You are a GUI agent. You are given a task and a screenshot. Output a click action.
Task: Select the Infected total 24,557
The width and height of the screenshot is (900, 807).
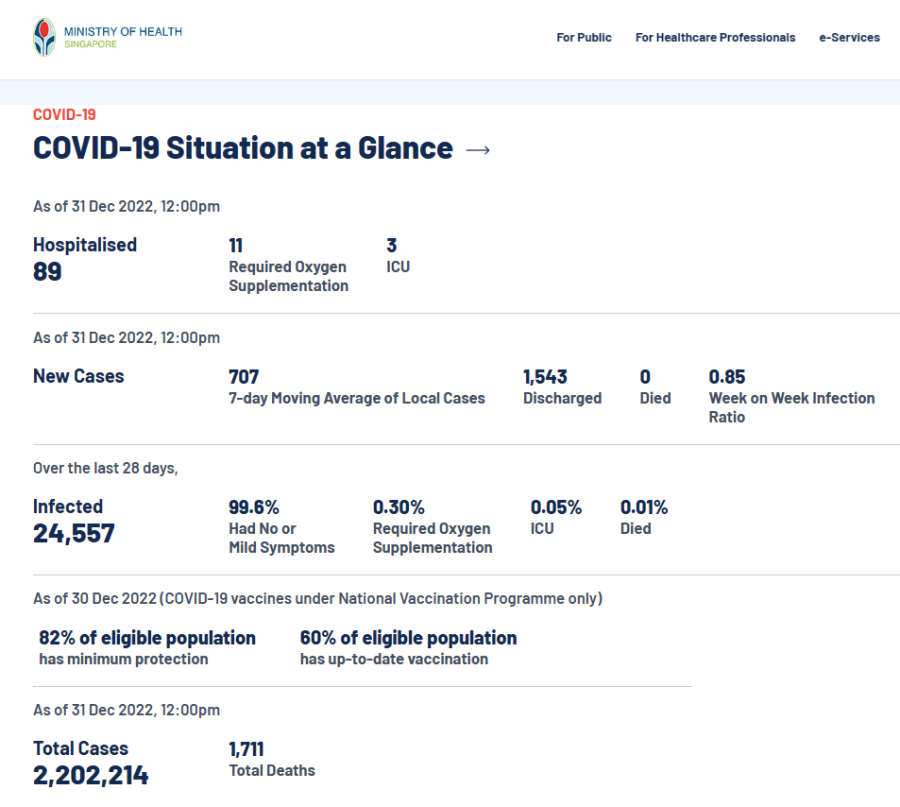tap(73, 534)
